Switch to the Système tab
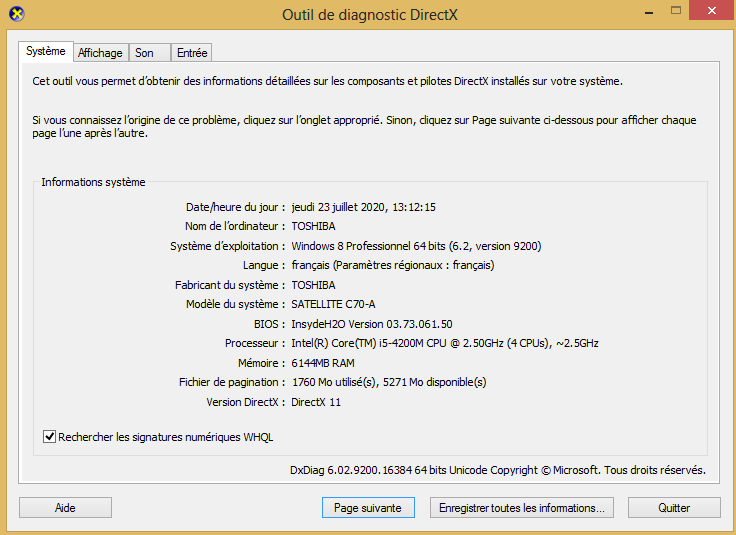This screenshot has width=736, height=535. (46, 51)
